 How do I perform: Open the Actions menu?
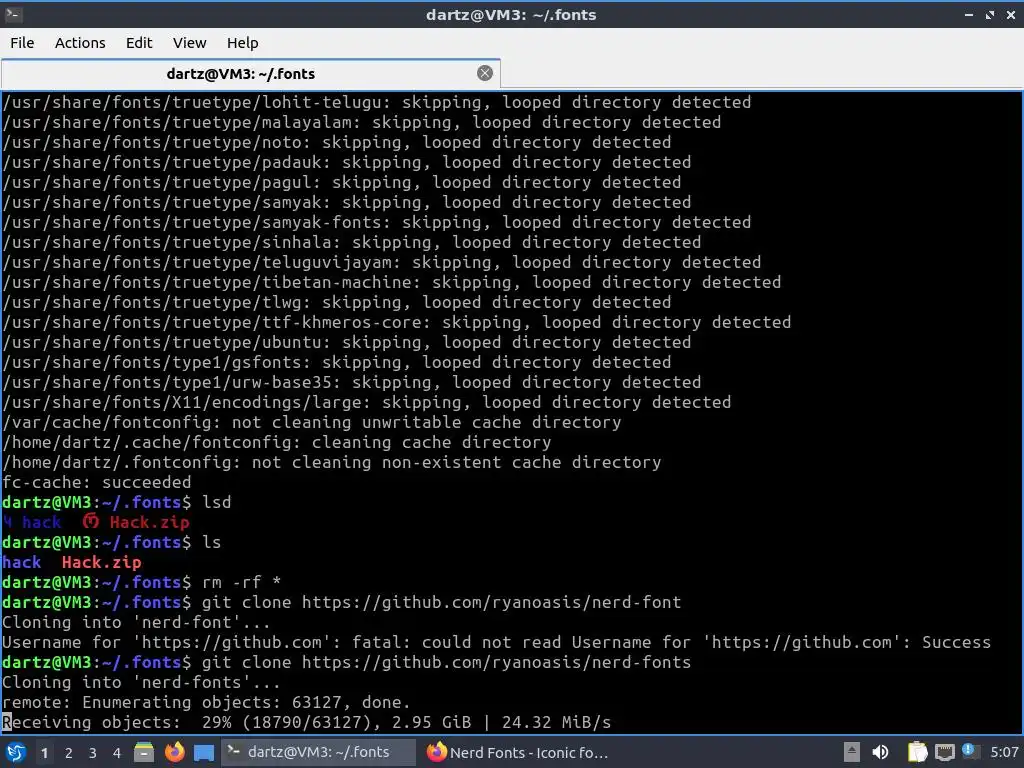(x=80, y=42)
